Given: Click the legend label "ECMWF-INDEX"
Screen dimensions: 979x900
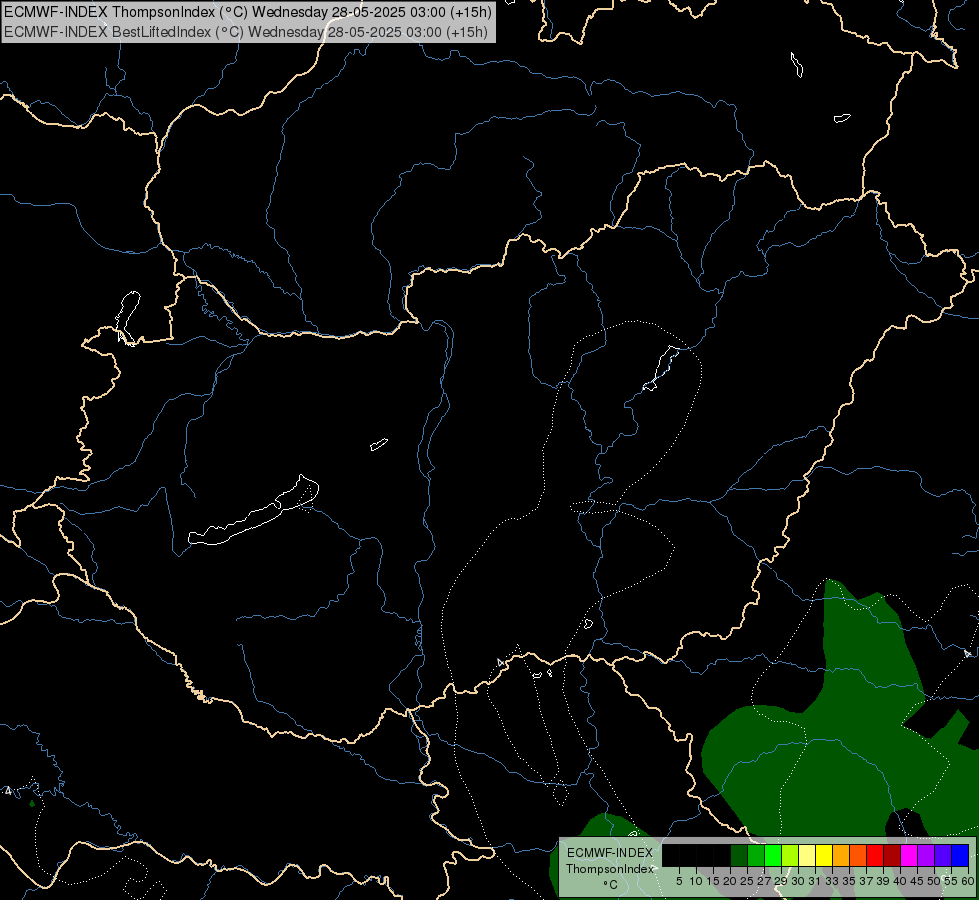Looking at the screenshot, I should (x=610, y=853).
